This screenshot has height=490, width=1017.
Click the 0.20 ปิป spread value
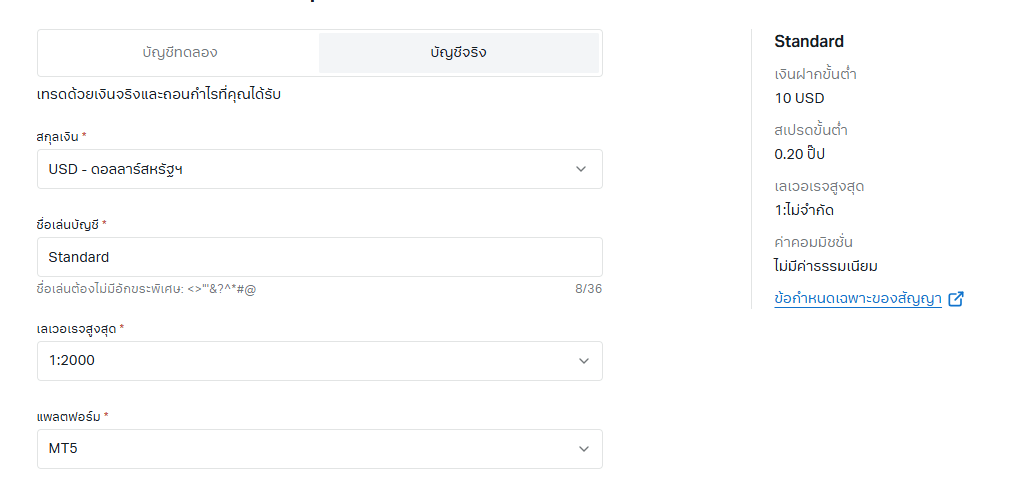[x=799, y=154]
